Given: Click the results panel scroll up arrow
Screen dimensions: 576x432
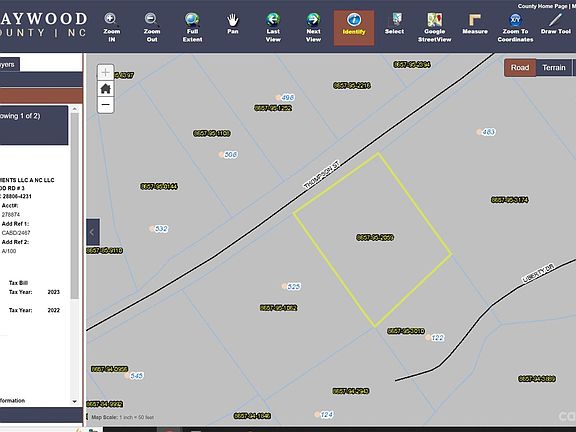Looking at the screenshot, I should click(75, 109).
